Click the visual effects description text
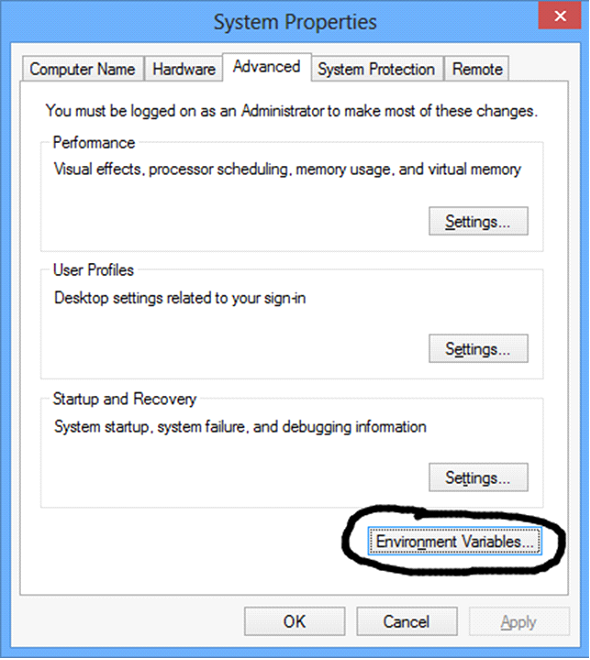The image size is (590, 660). tap(287, 169)
